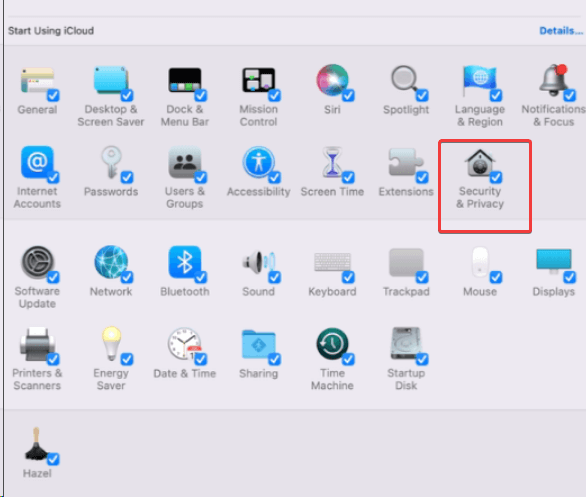Uncheck the Sharing pane checkbox

275,359
